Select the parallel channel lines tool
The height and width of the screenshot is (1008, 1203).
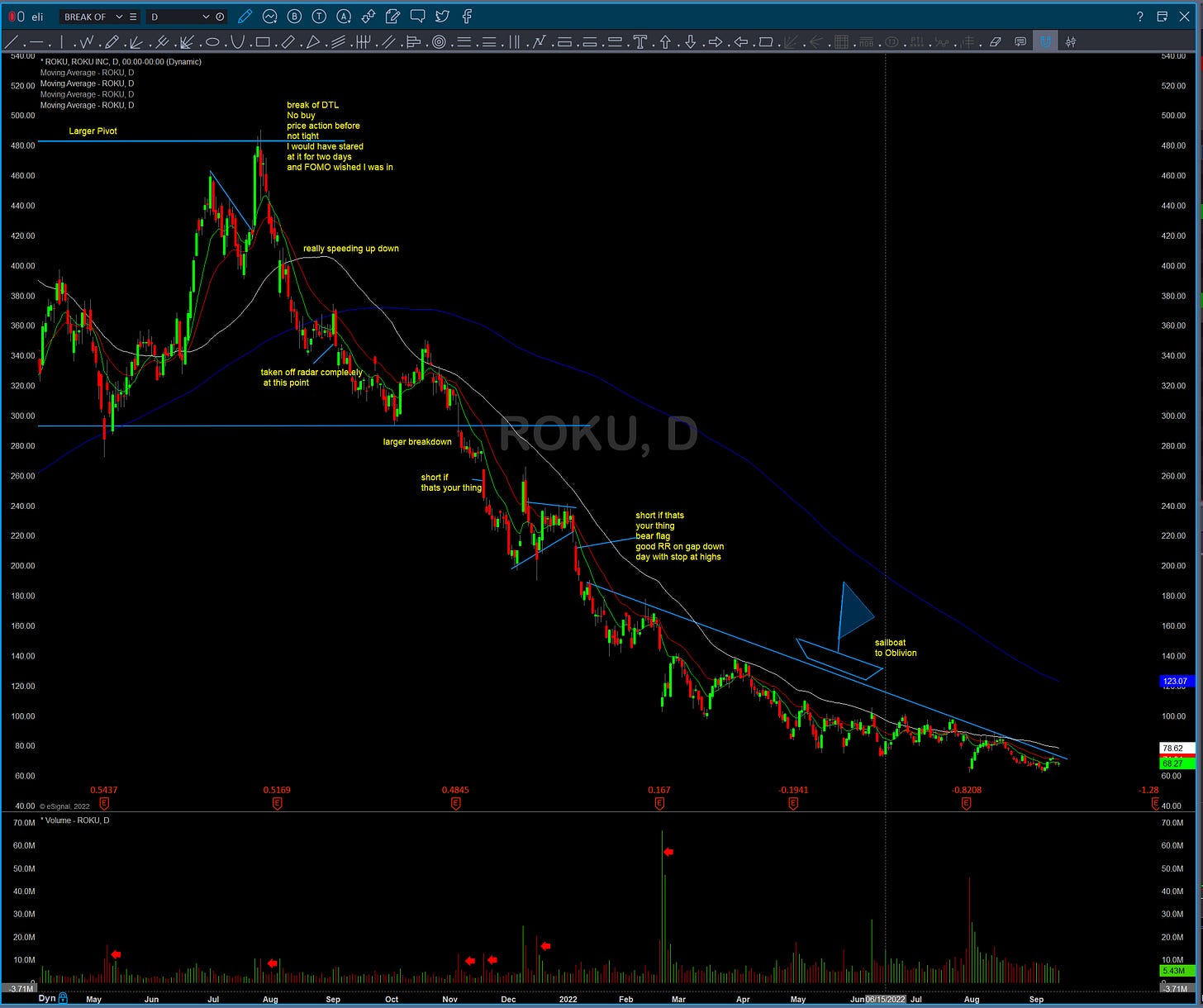coord(388,41)
